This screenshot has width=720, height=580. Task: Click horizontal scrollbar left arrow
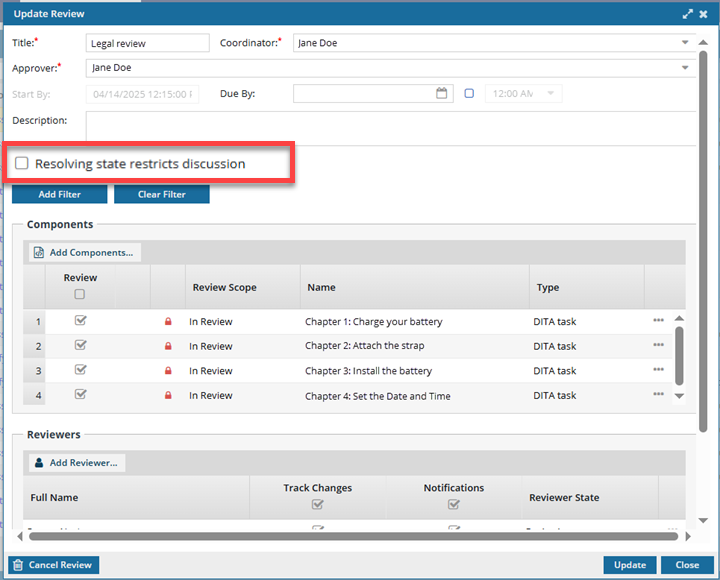[x=20, y=536]
